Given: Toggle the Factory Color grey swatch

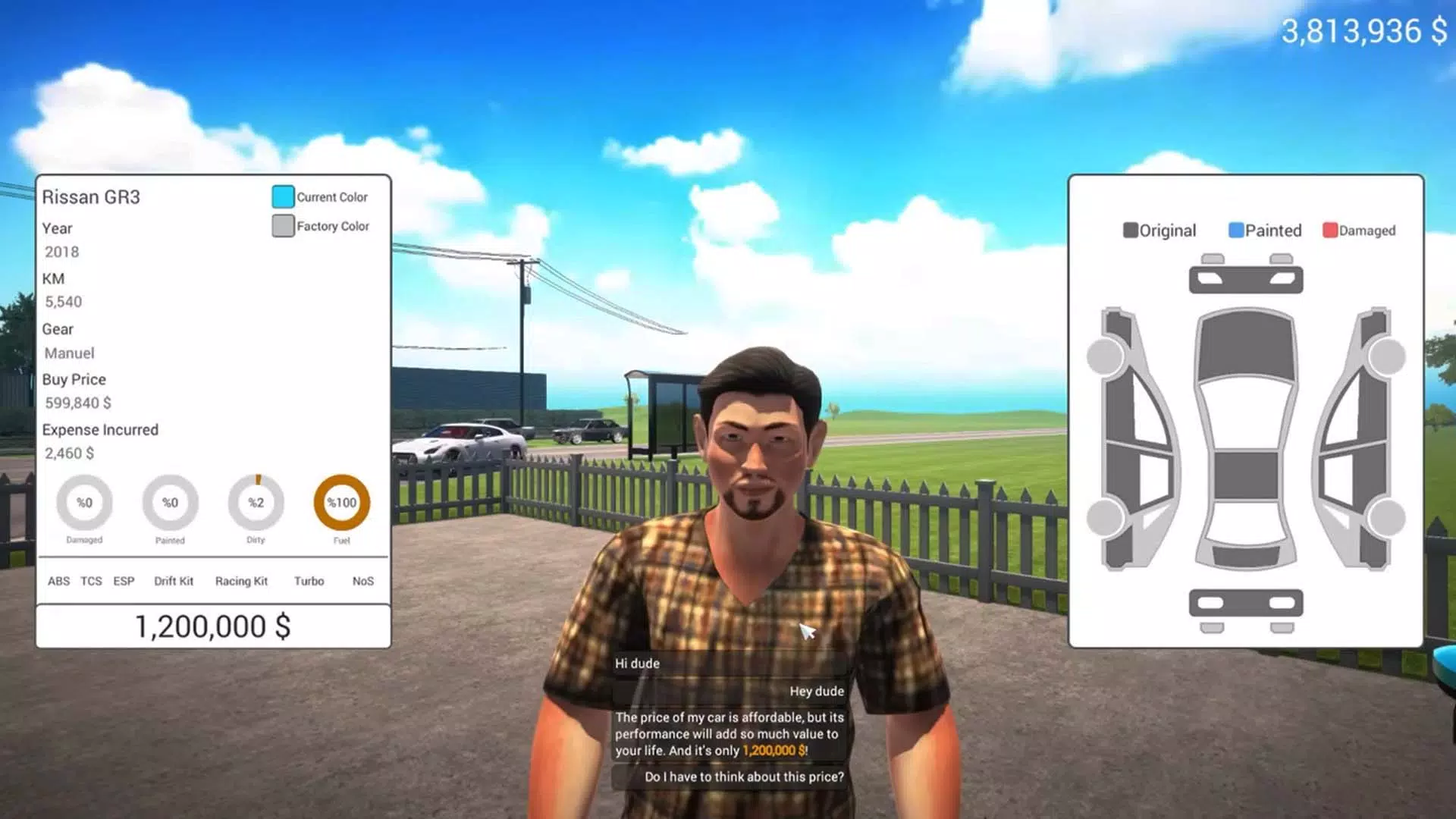Looking at the screenshot, I should click(282, 225).
